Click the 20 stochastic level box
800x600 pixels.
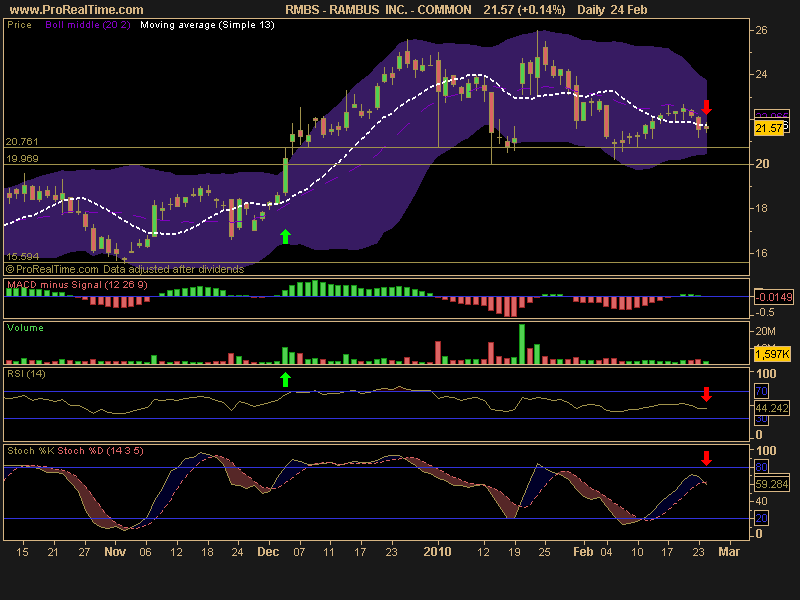[761, 519]
